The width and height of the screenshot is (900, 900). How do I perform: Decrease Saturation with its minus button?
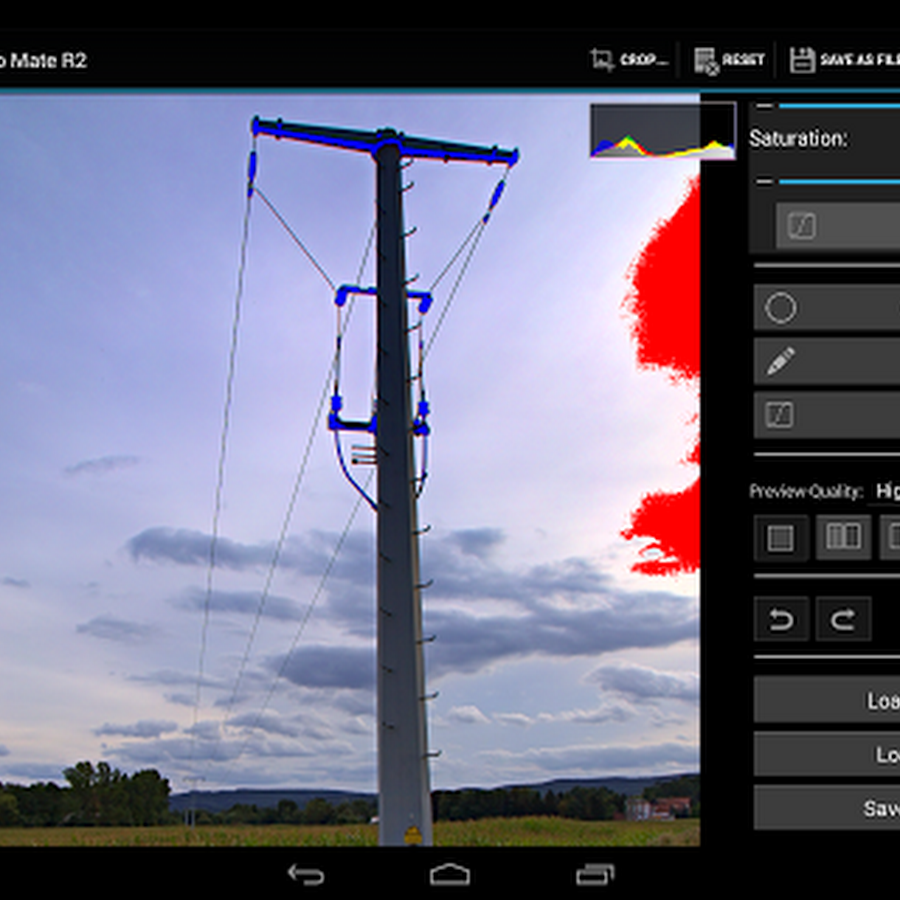pos(764,181)
